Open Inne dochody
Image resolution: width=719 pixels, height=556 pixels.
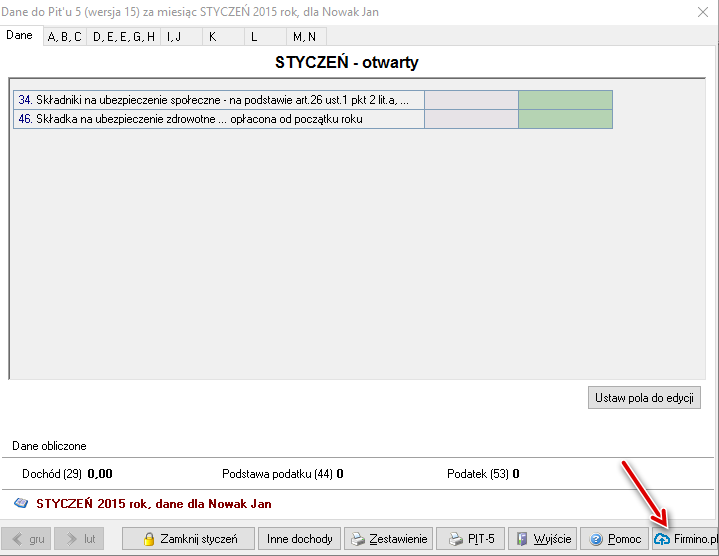point(299,539)
